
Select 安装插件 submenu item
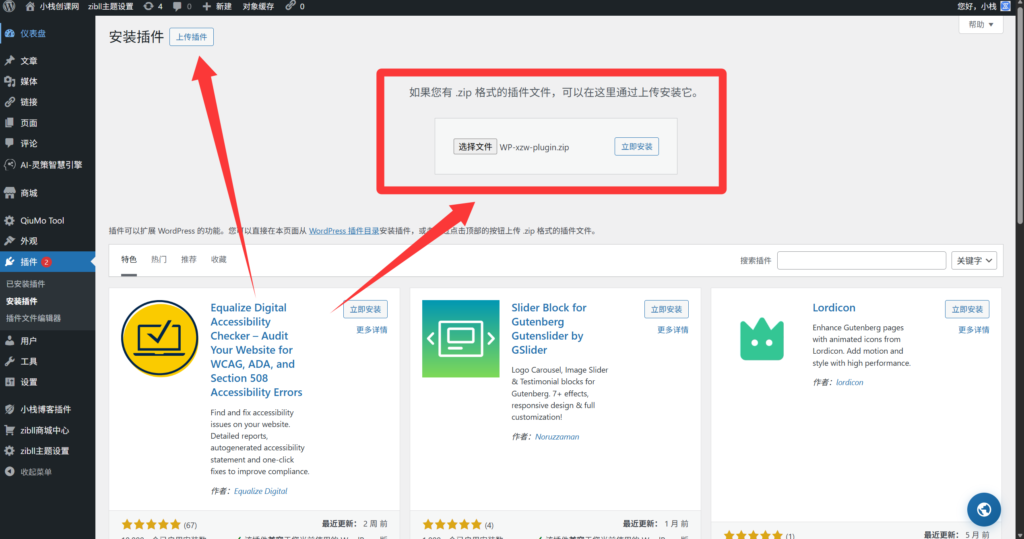tap(22, 301)
